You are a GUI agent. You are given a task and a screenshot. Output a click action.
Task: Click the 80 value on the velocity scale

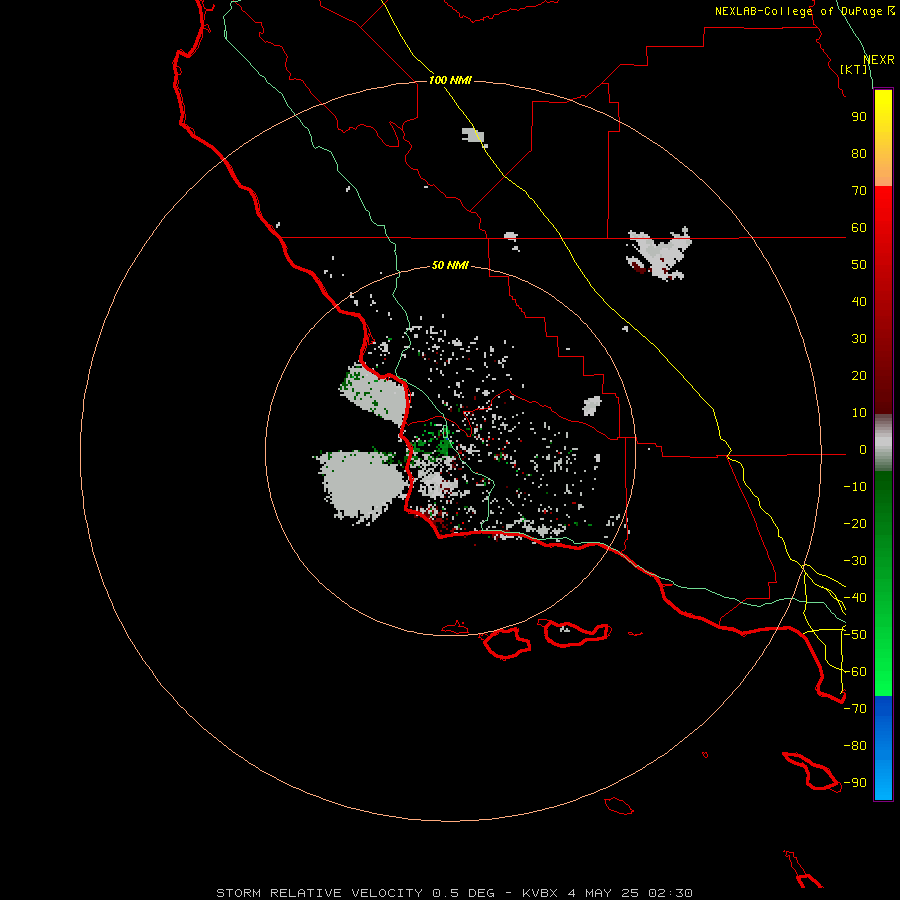click(x=859, y=154)
